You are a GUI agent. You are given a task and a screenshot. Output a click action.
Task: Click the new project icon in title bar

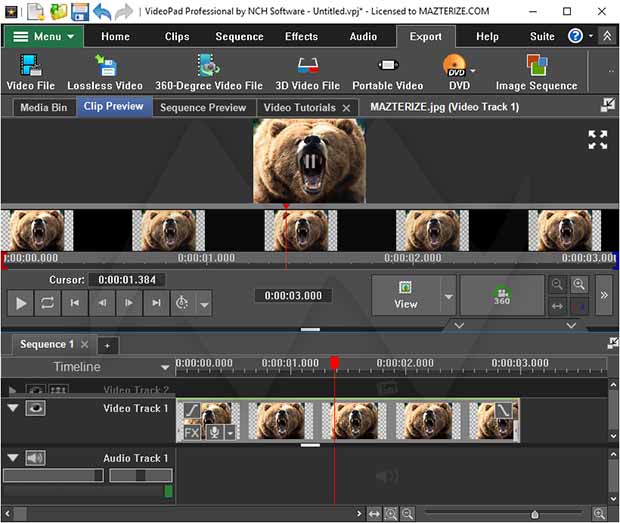36,11
